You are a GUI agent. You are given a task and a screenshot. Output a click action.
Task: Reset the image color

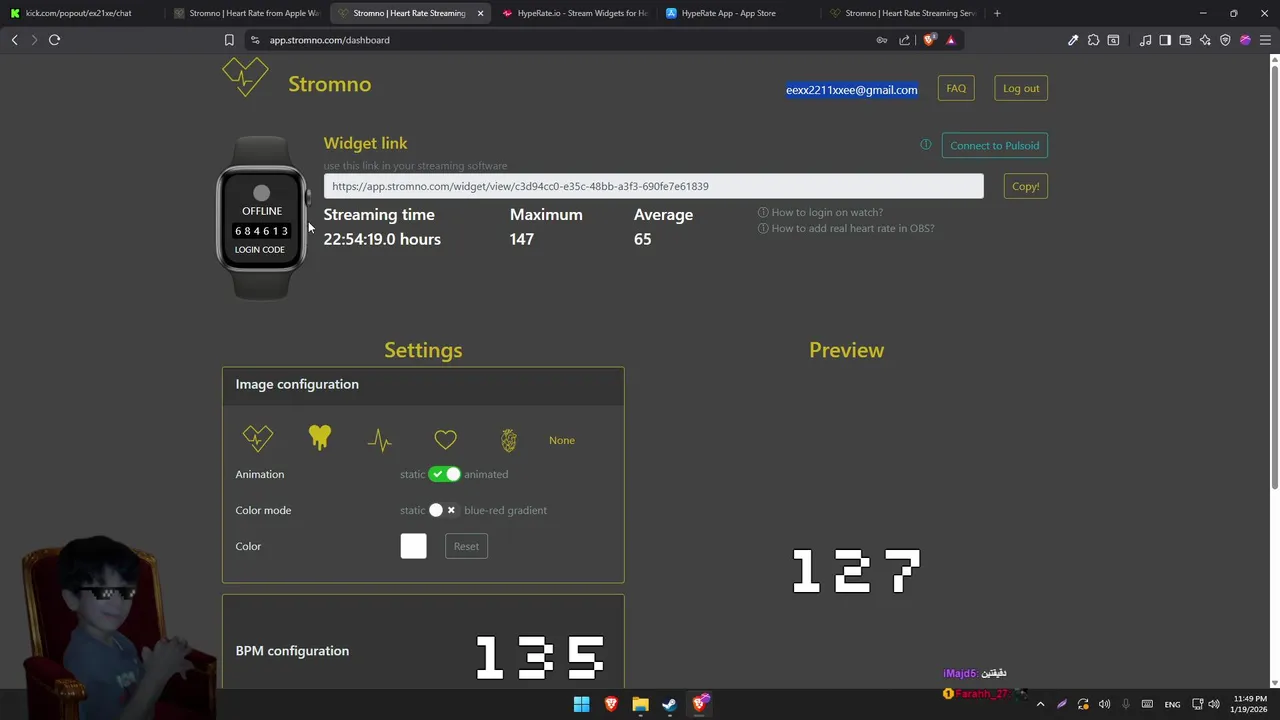(466, 546)
